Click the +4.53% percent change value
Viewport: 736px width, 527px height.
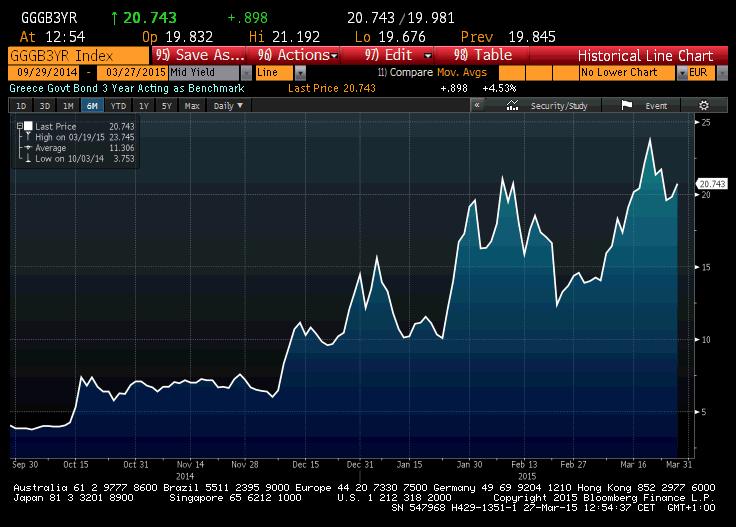(499, 88)
